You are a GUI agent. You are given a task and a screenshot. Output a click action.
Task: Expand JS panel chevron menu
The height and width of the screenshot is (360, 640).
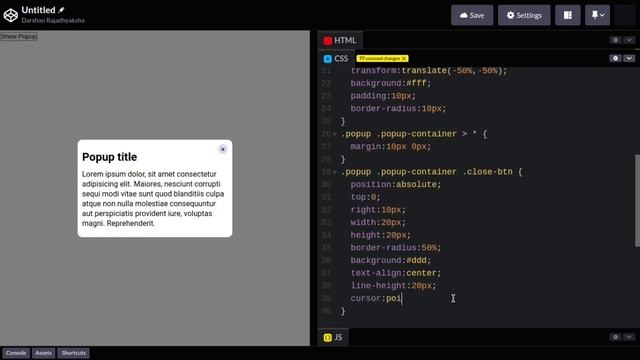(629, 337)
